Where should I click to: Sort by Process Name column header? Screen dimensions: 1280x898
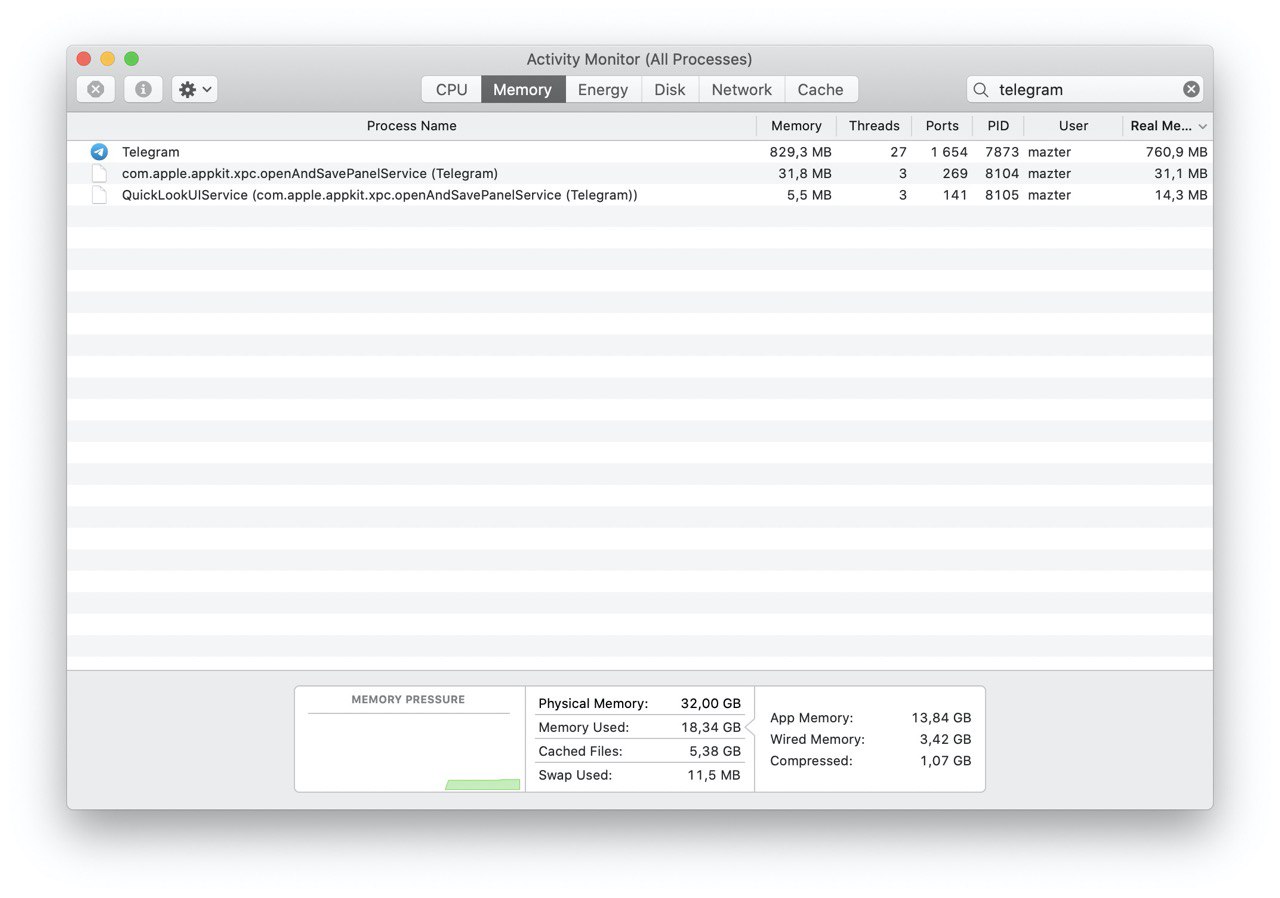412,126
